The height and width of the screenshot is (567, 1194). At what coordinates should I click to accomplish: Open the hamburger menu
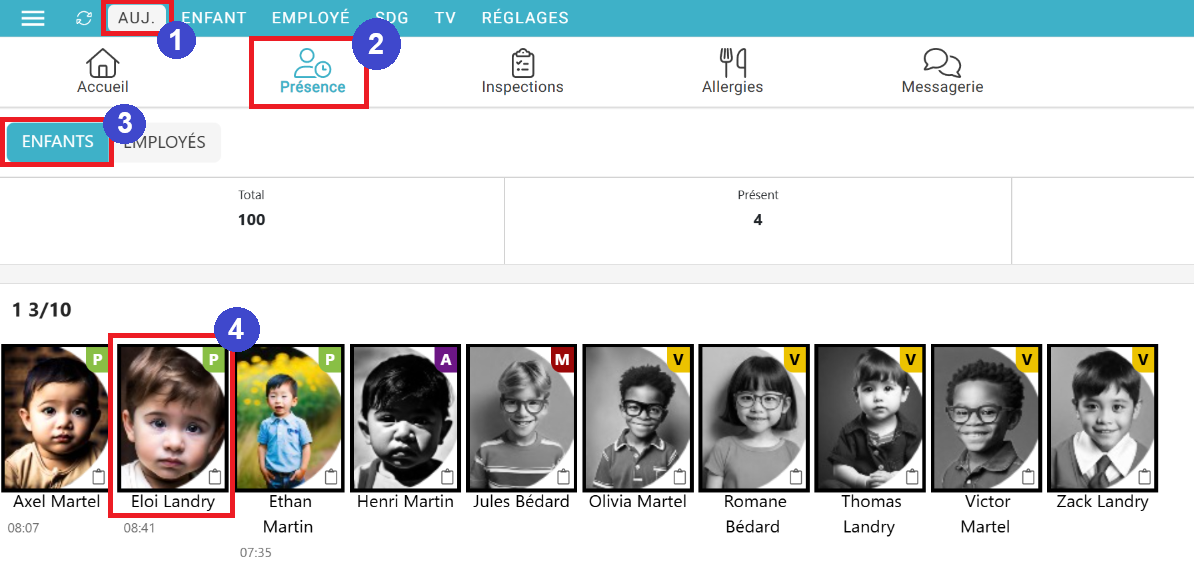tap(33, 18)
